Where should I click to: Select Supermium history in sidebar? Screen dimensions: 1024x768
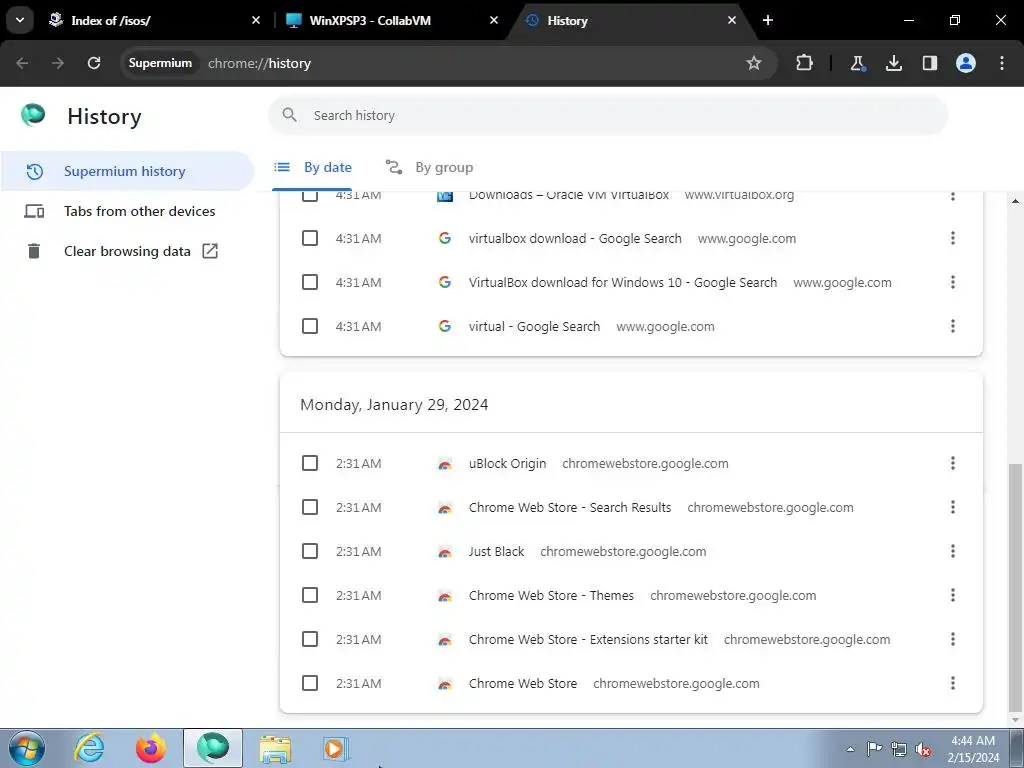coord(127,171)
